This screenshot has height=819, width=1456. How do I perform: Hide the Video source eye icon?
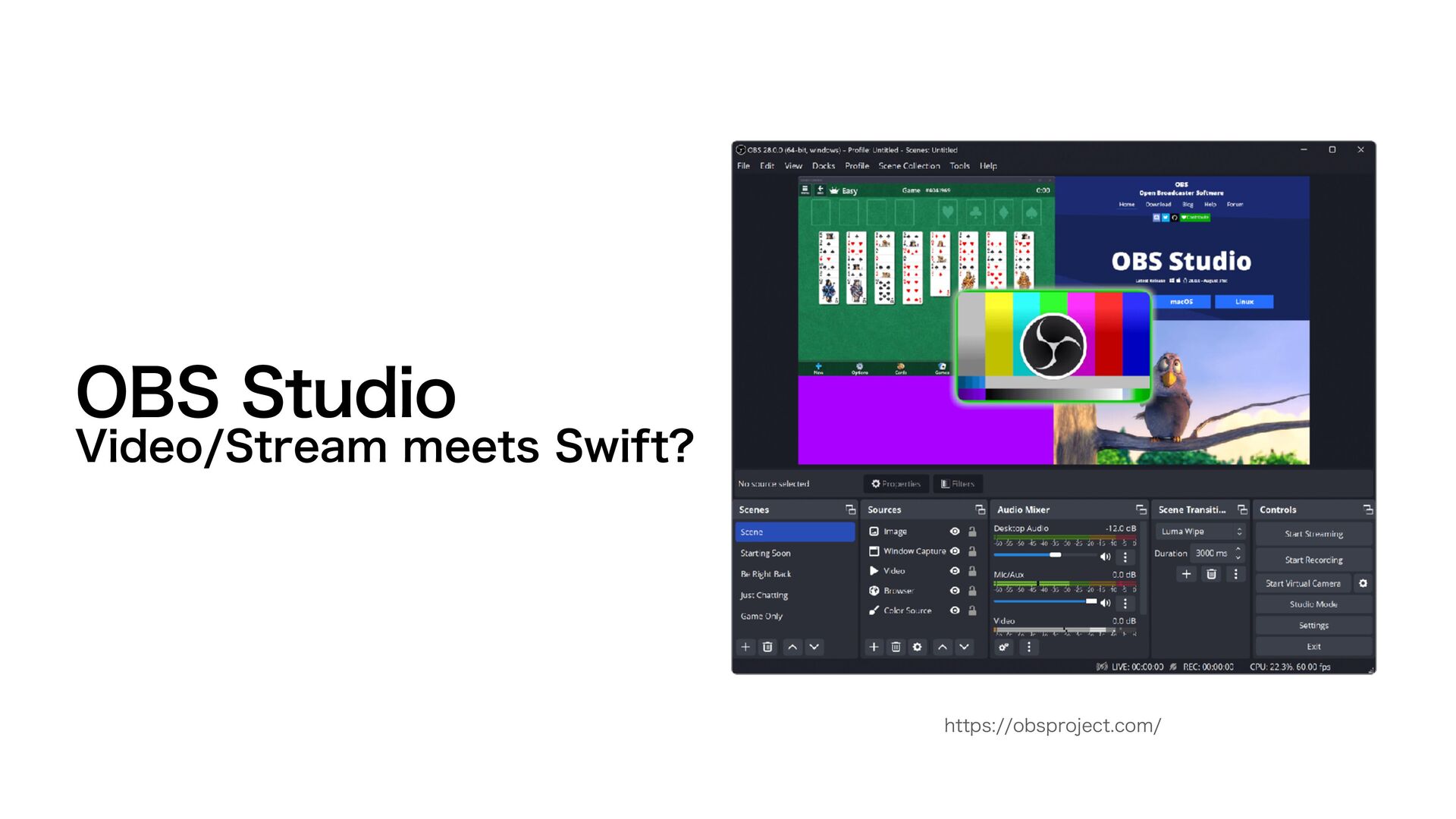pos(955,571)
